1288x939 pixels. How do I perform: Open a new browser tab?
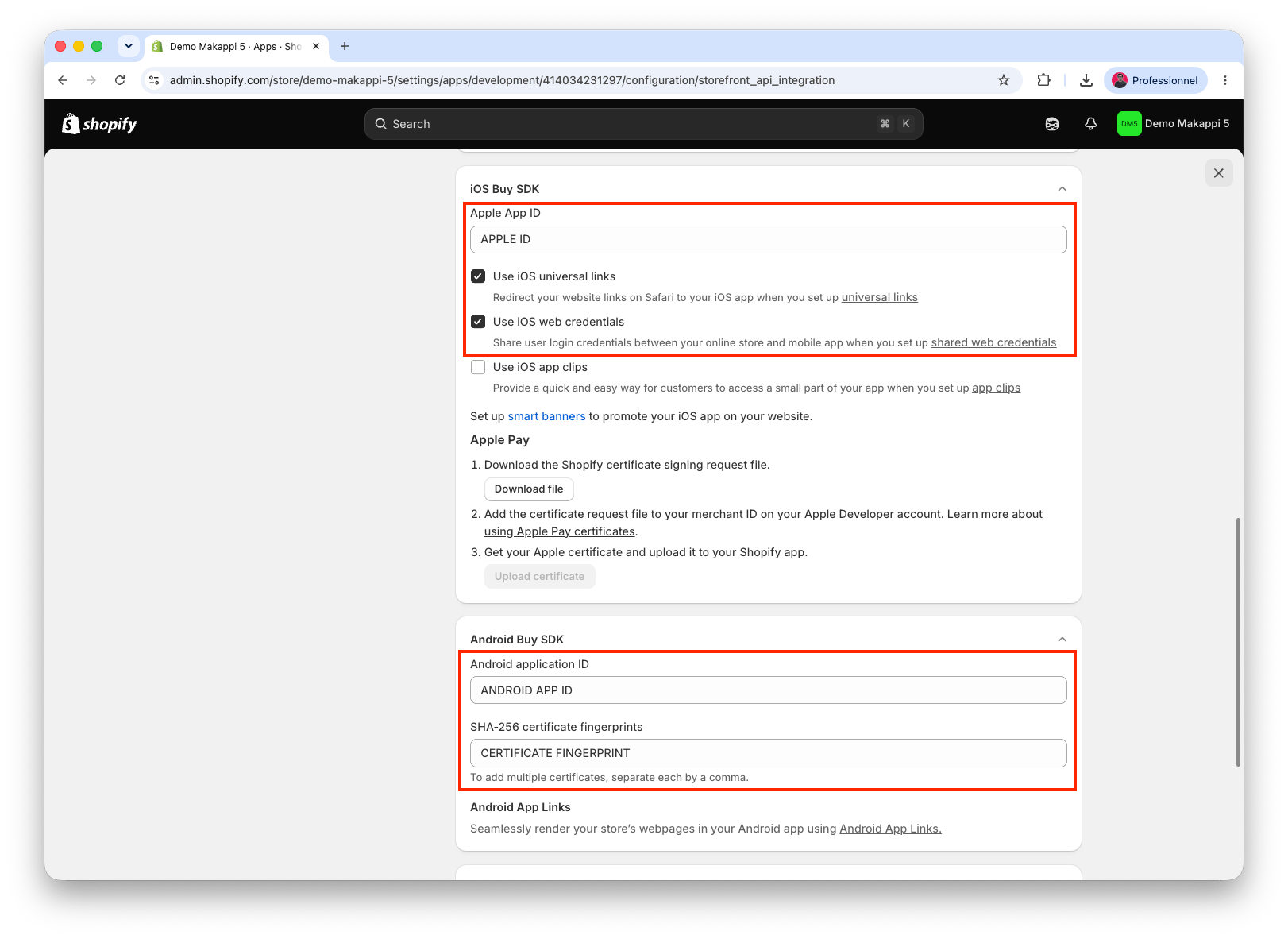[345, 46]
